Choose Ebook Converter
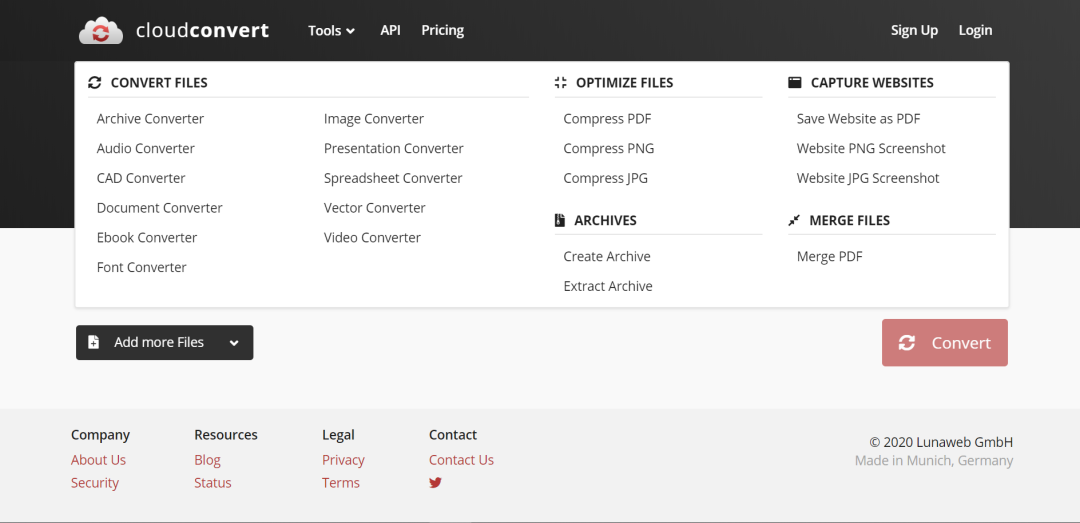1080x523 pixels. coord(147,237)
